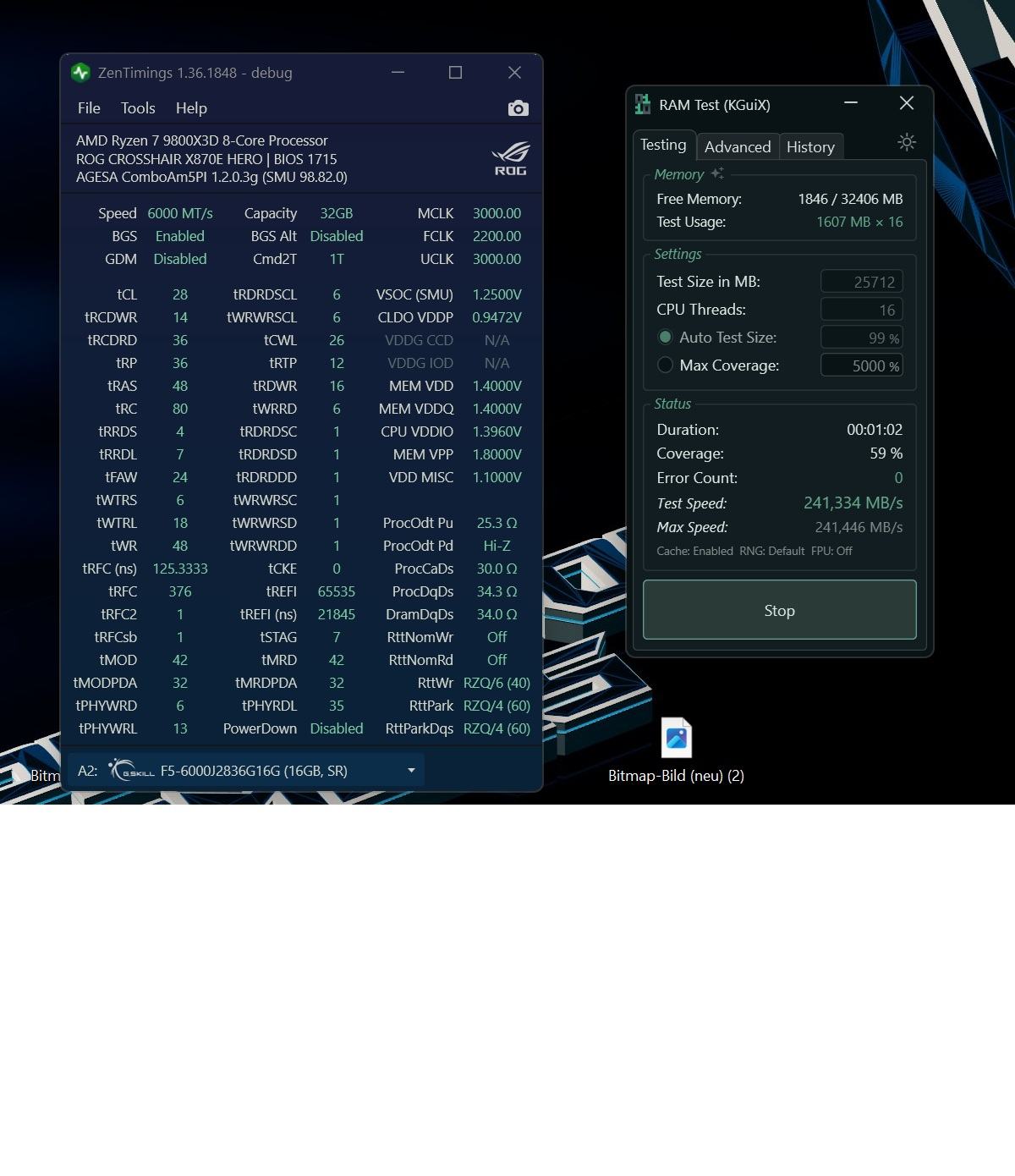Click the AMD Ryzen 7 9800X3D processor line
The image size is (1015, 1176).
pyautogui.click(x=202, y=140)
